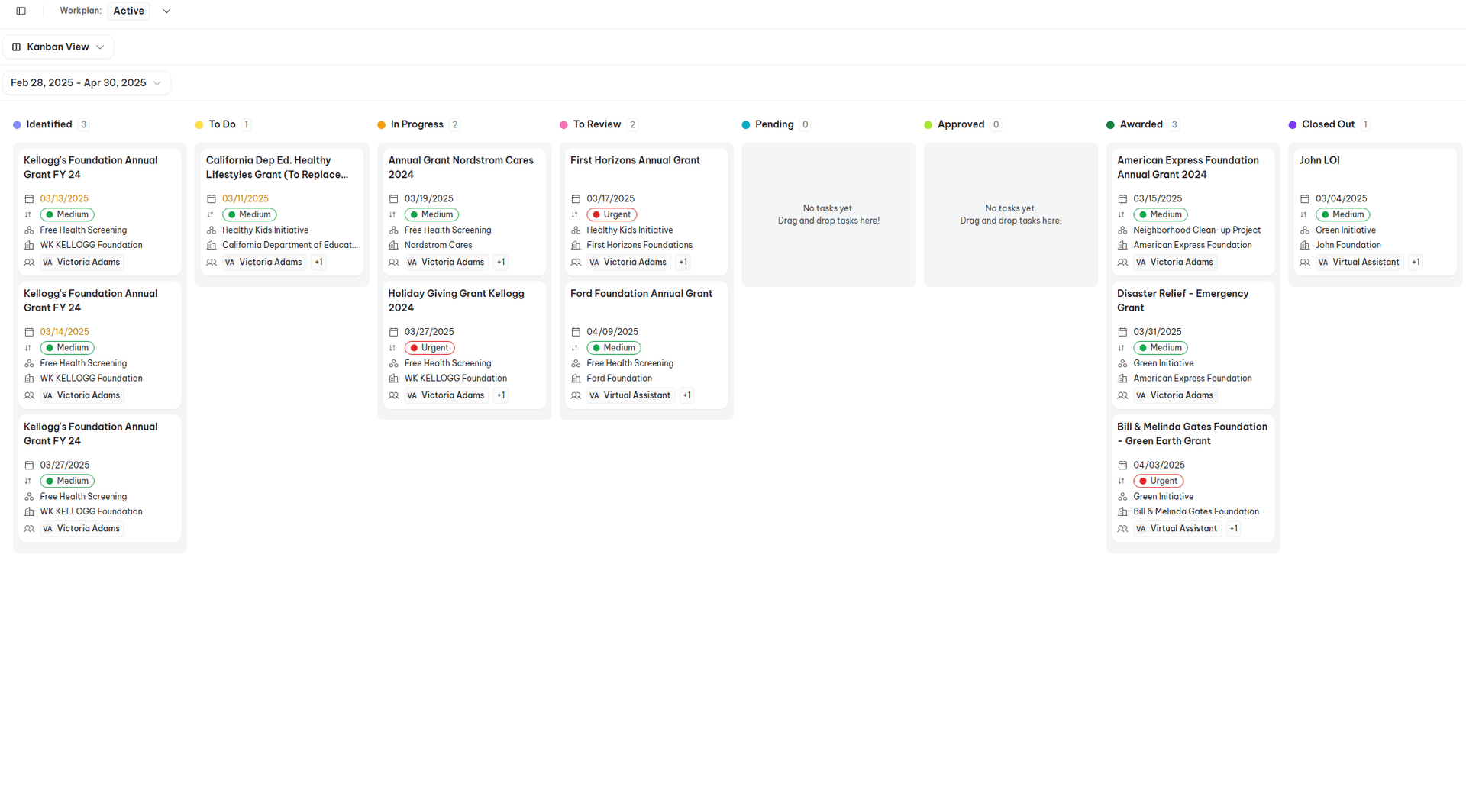Click calendar icon beside 03/19/2025
1466x812 pixels.
[394, 199]
